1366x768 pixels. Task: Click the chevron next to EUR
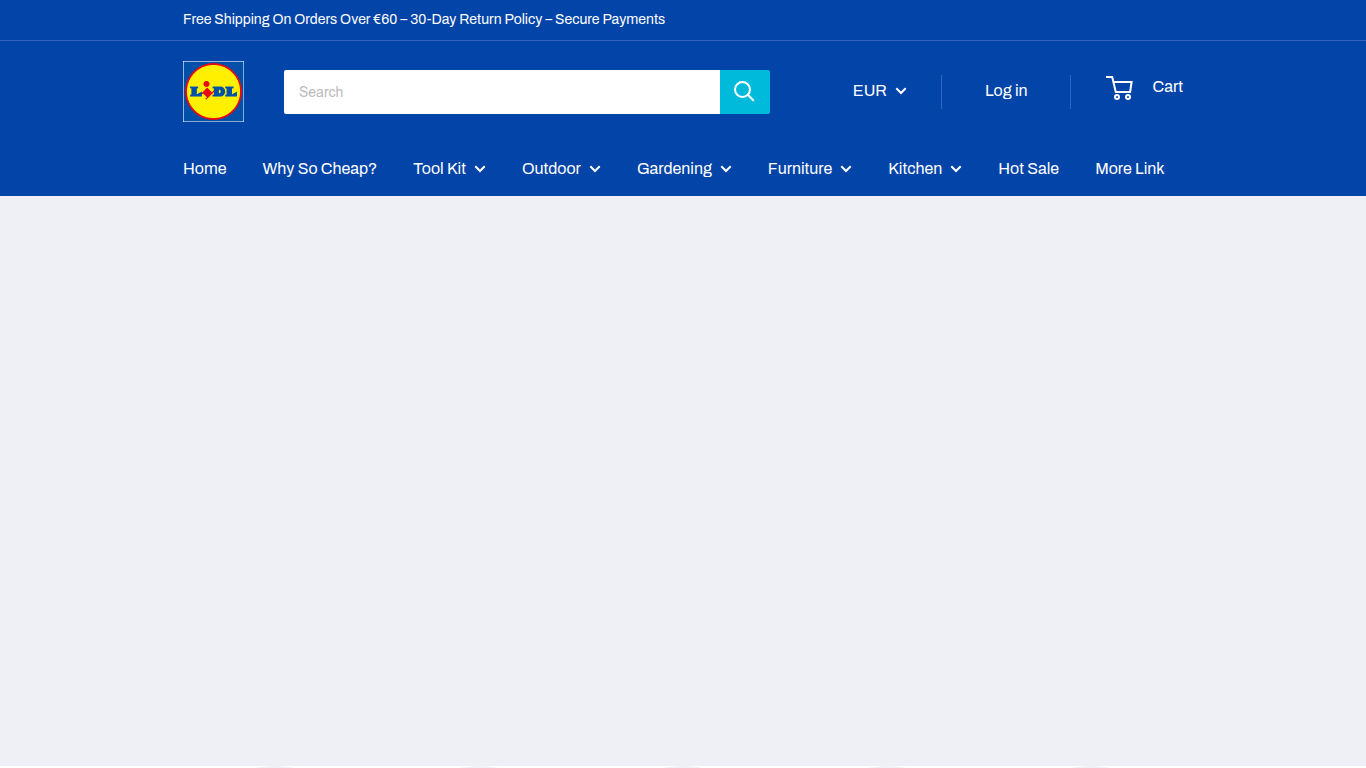point(901,91)
